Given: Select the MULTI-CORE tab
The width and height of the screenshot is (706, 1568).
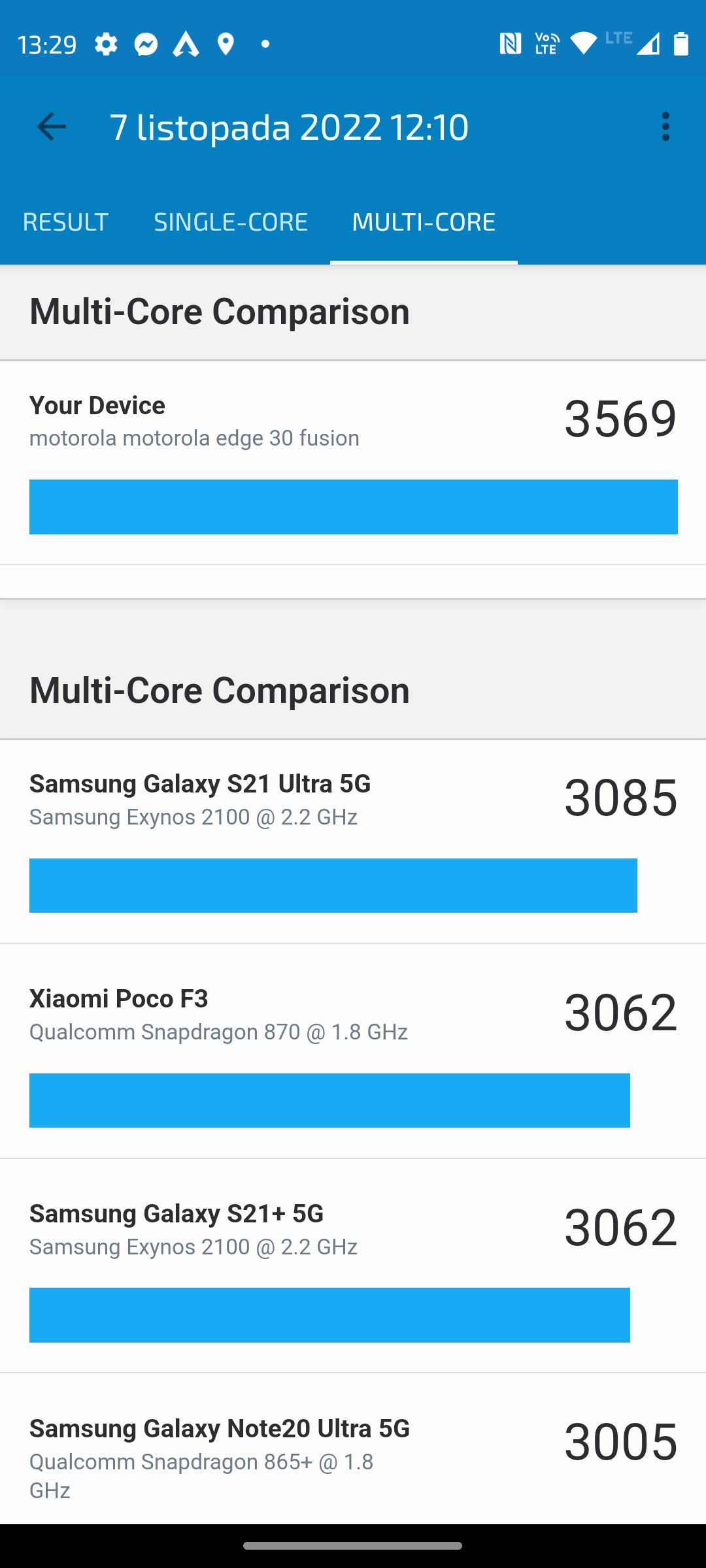Looking at the screenshot, I should pyautogui.click(x=424, y=222).
